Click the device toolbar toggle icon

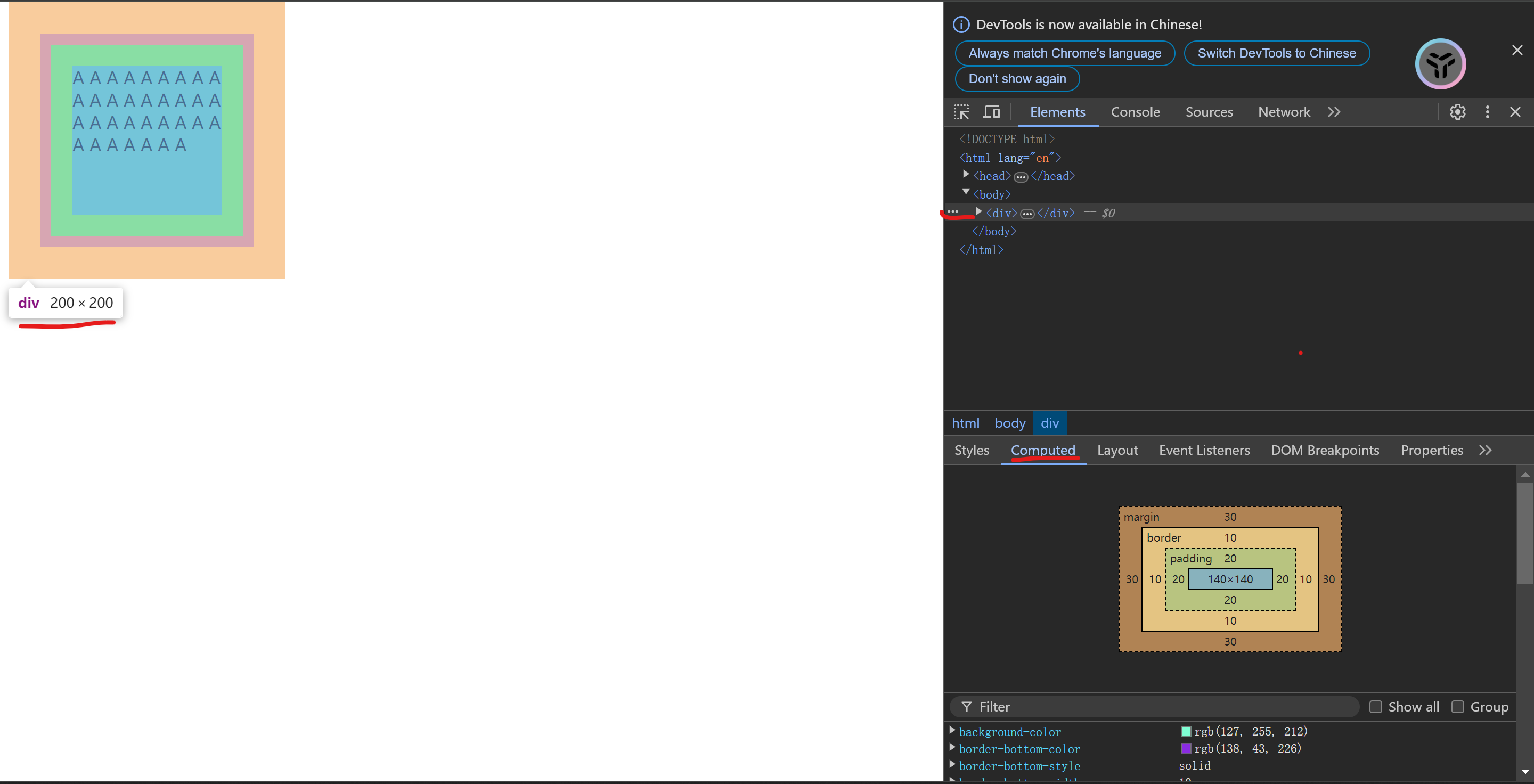tap(992, 111)
